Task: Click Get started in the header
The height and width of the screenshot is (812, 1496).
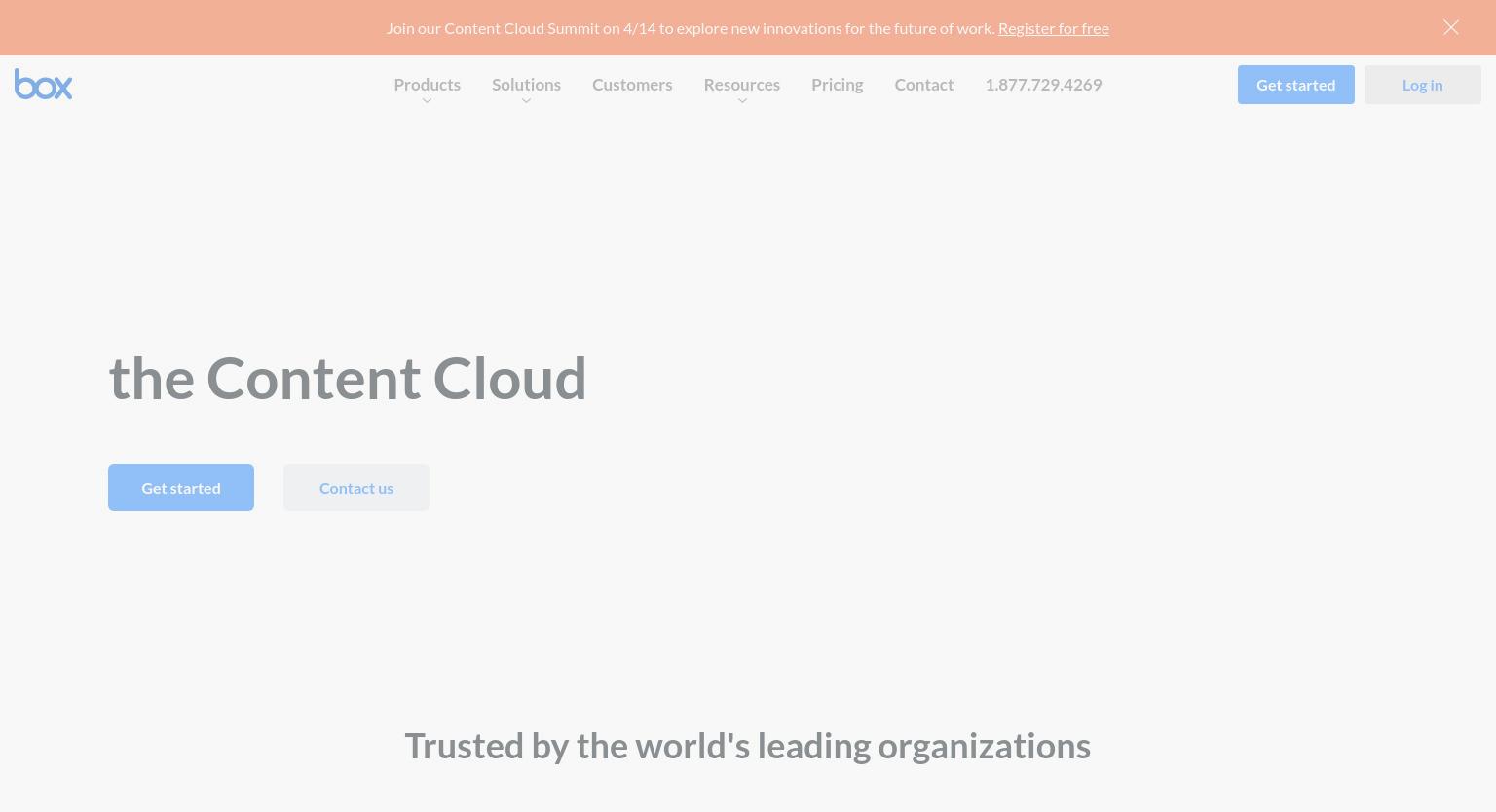Action: point(1296,85)
